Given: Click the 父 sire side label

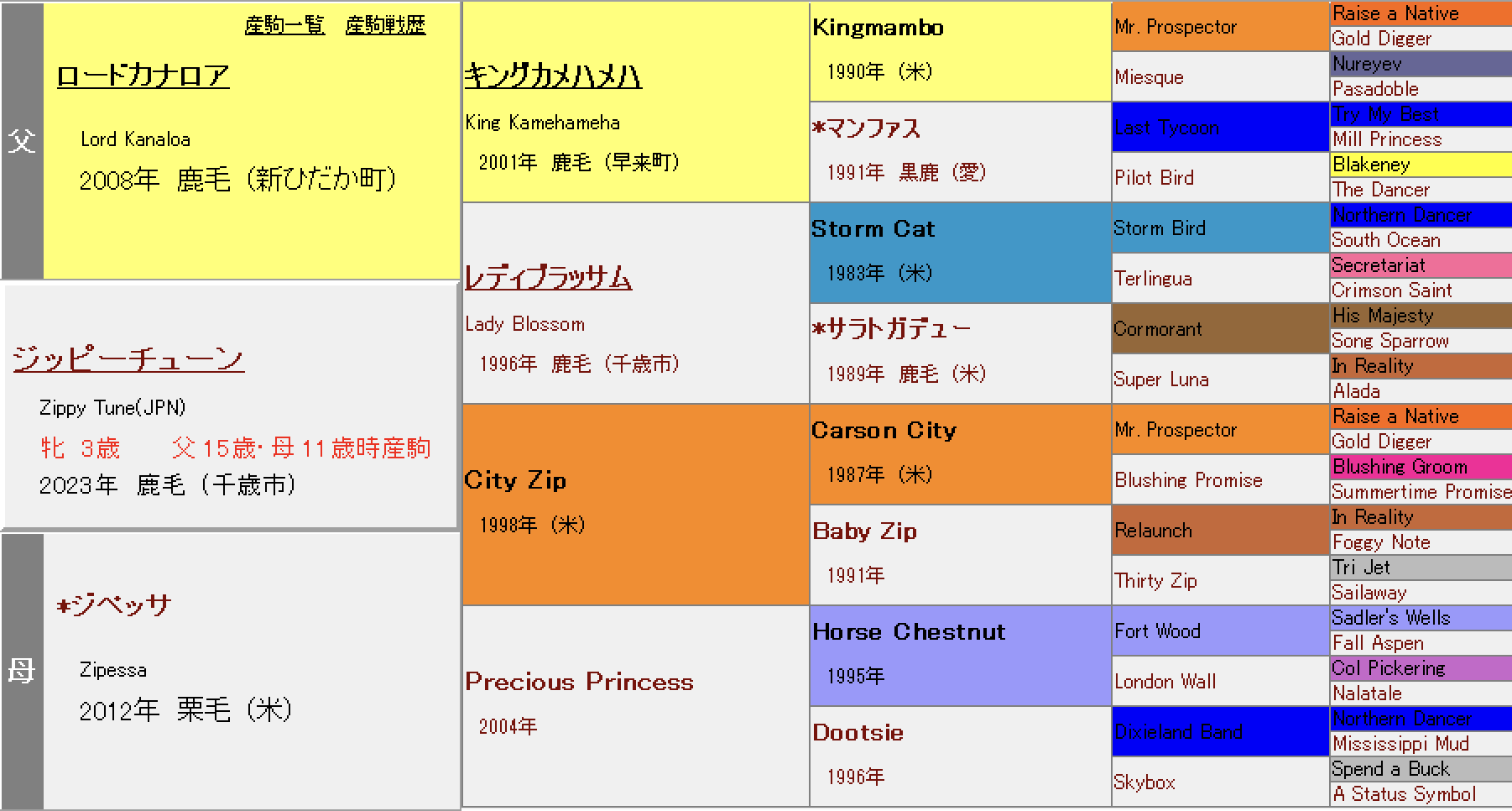Looking at the screenshot, I should 22,140.
